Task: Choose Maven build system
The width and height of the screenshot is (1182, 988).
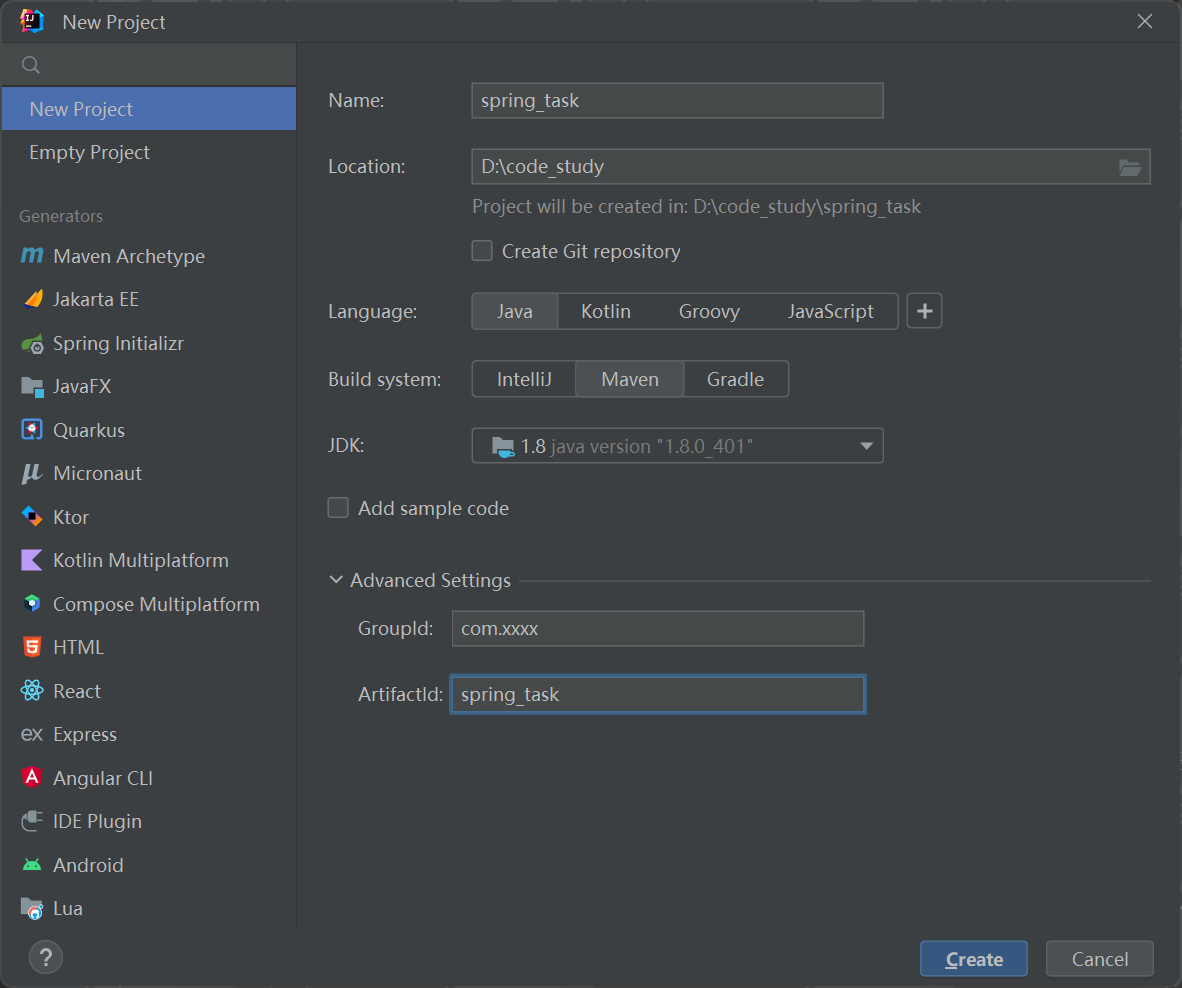Action: [x=629, y=379]
